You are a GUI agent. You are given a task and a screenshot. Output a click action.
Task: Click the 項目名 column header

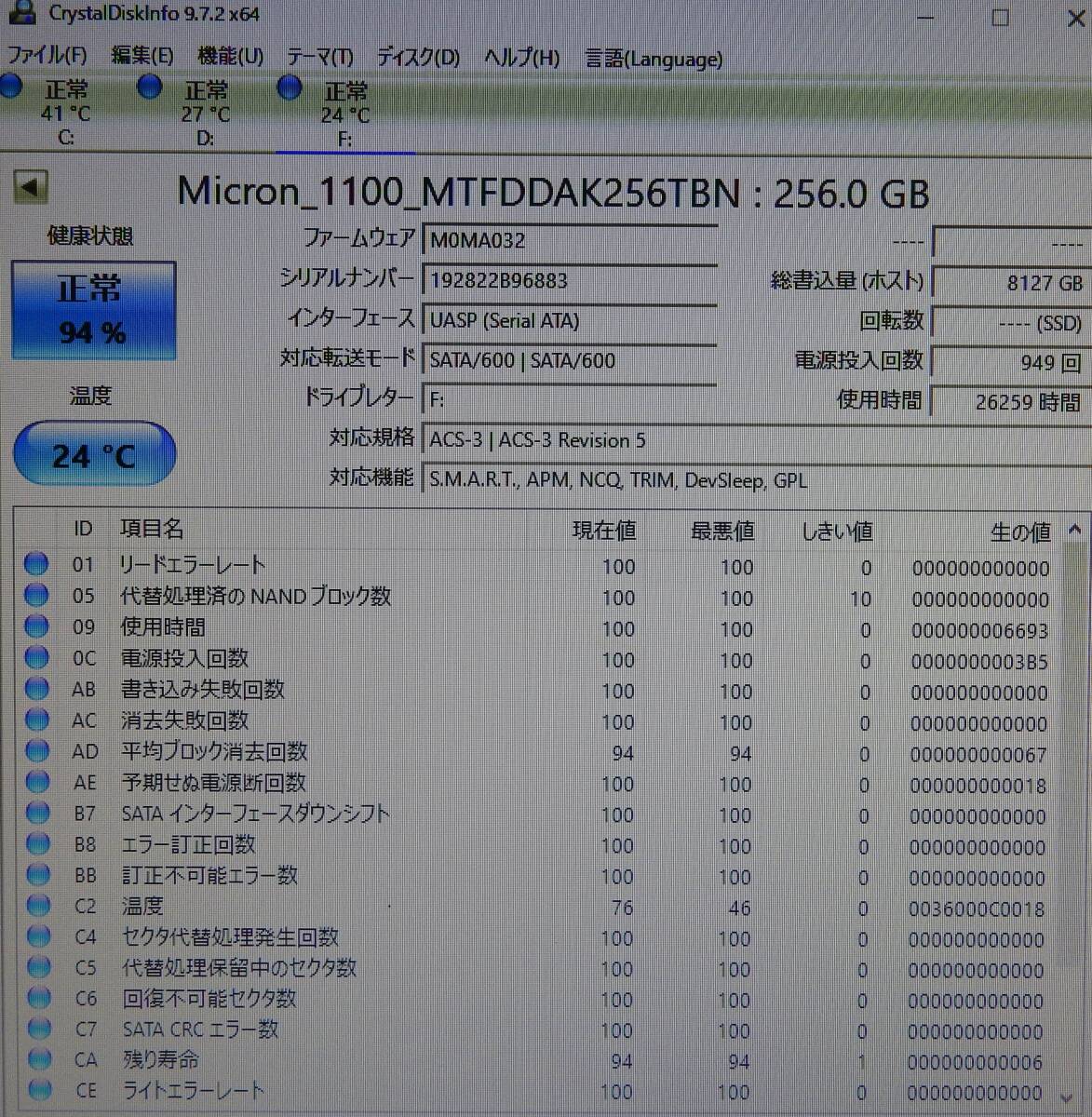click(x=152, y=529)
